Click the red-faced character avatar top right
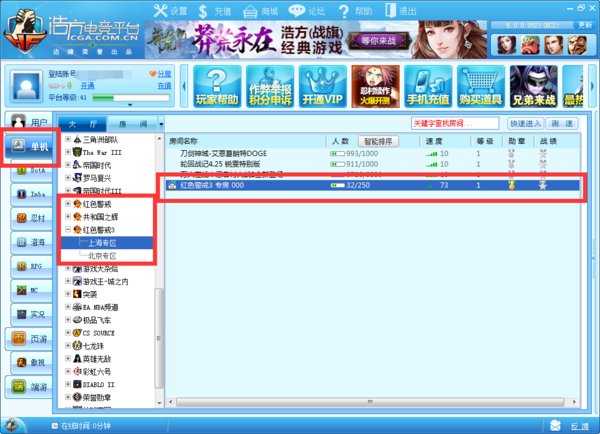 (530, 45)
